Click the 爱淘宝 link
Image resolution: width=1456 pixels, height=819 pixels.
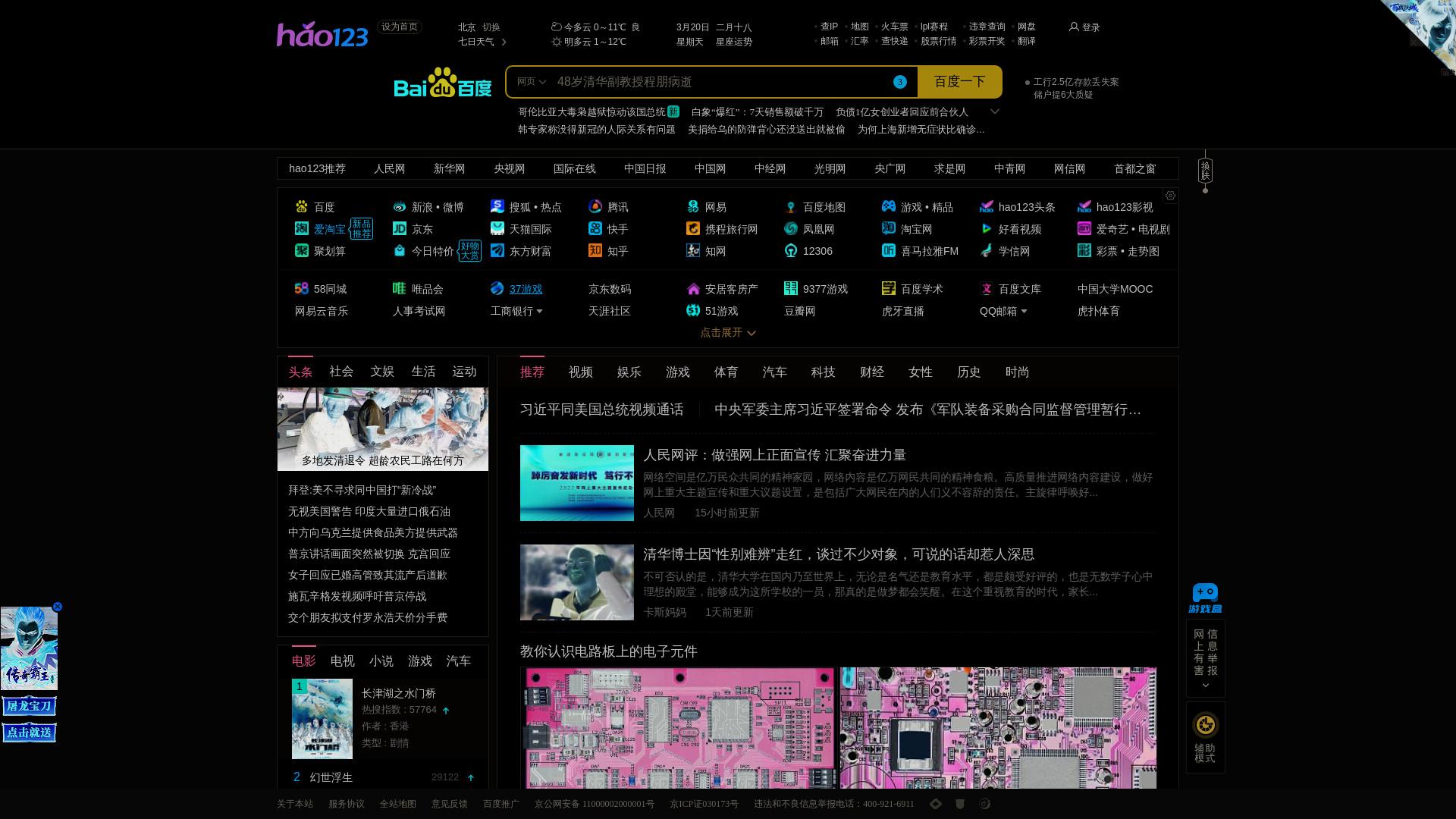(329, 229)
